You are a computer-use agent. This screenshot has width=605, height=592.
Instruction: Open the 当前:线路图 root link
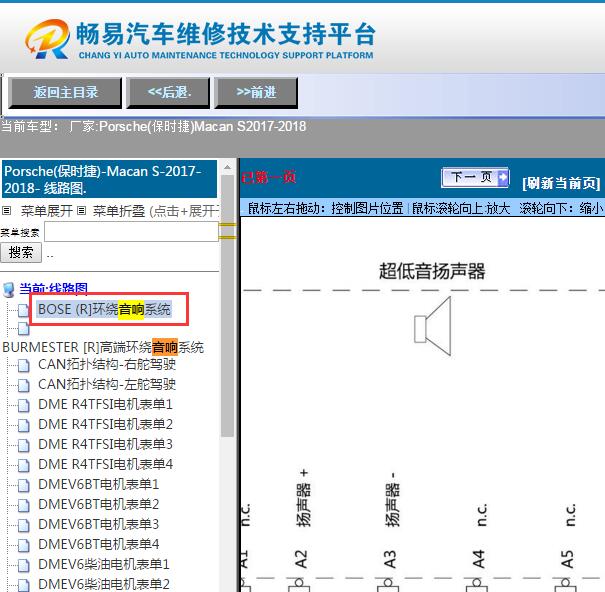coord(54,288)
